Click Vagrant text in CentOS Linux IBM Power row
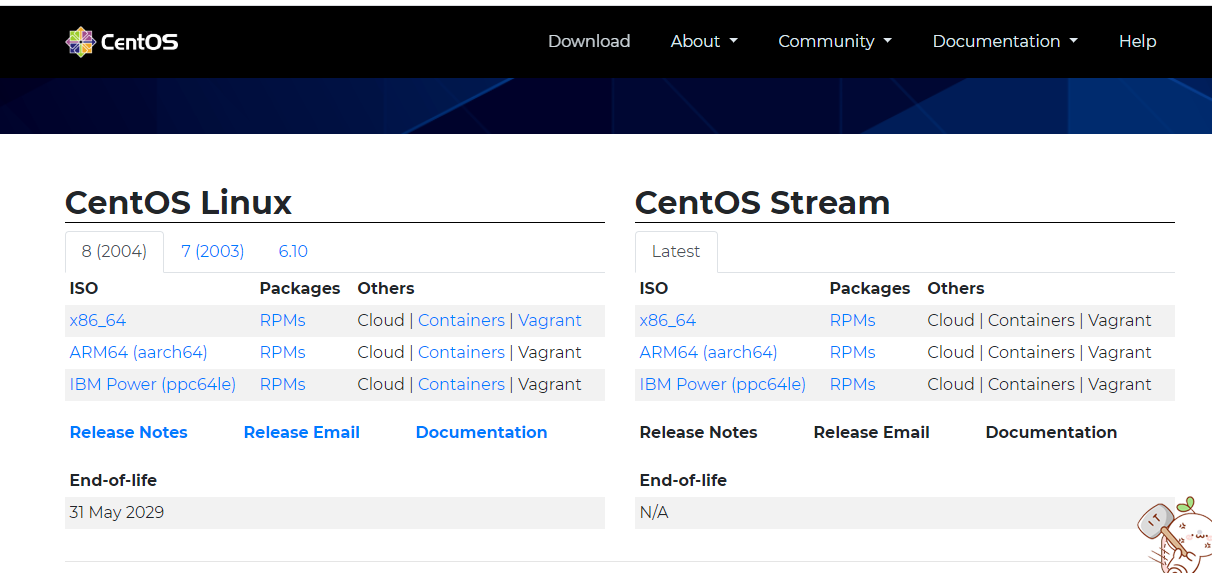This screenshot has width=1212, height=573. tap(550, 384)
